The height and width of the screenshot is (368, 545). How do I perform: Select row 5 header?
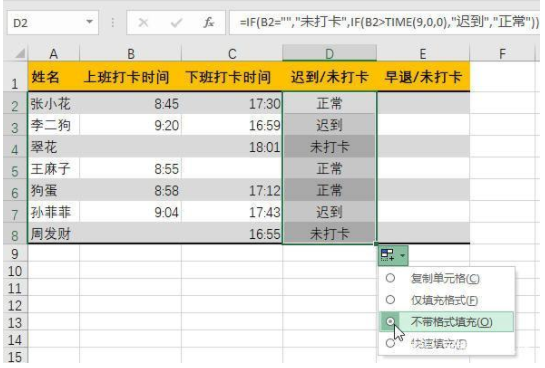15,168
